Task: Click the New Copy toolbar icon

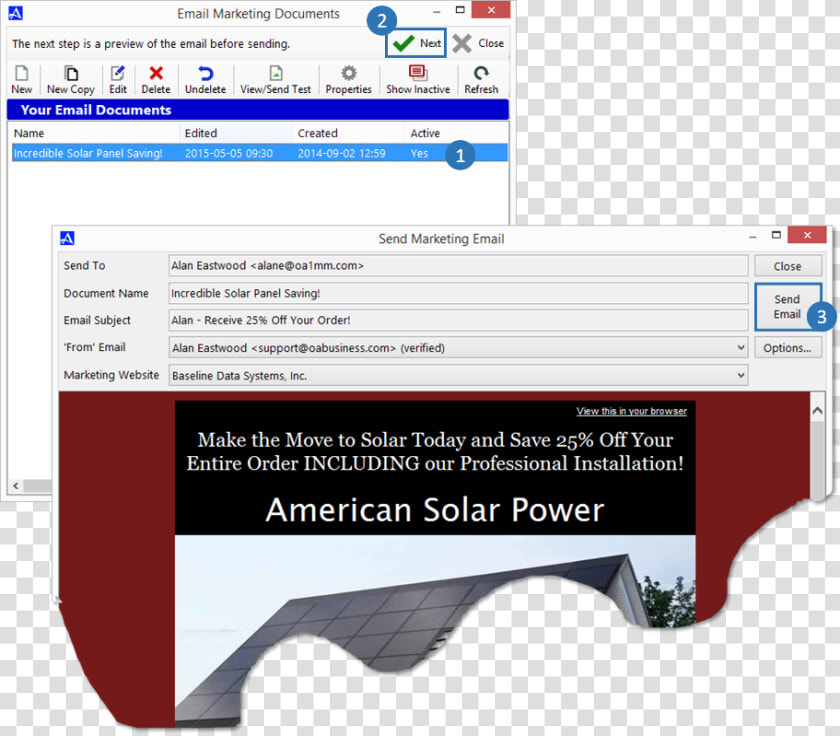Action: 71,80
